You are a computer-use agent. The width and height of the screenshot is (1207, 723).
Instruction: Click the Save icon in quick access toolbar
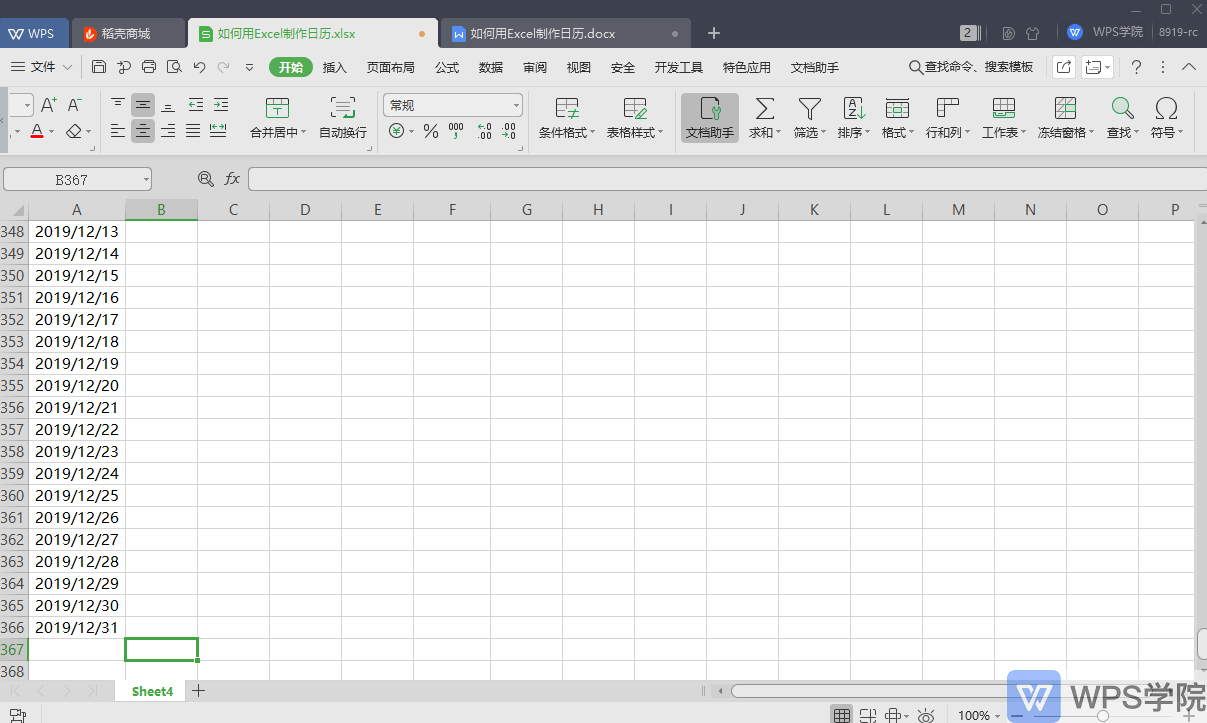tap(99, 67)
